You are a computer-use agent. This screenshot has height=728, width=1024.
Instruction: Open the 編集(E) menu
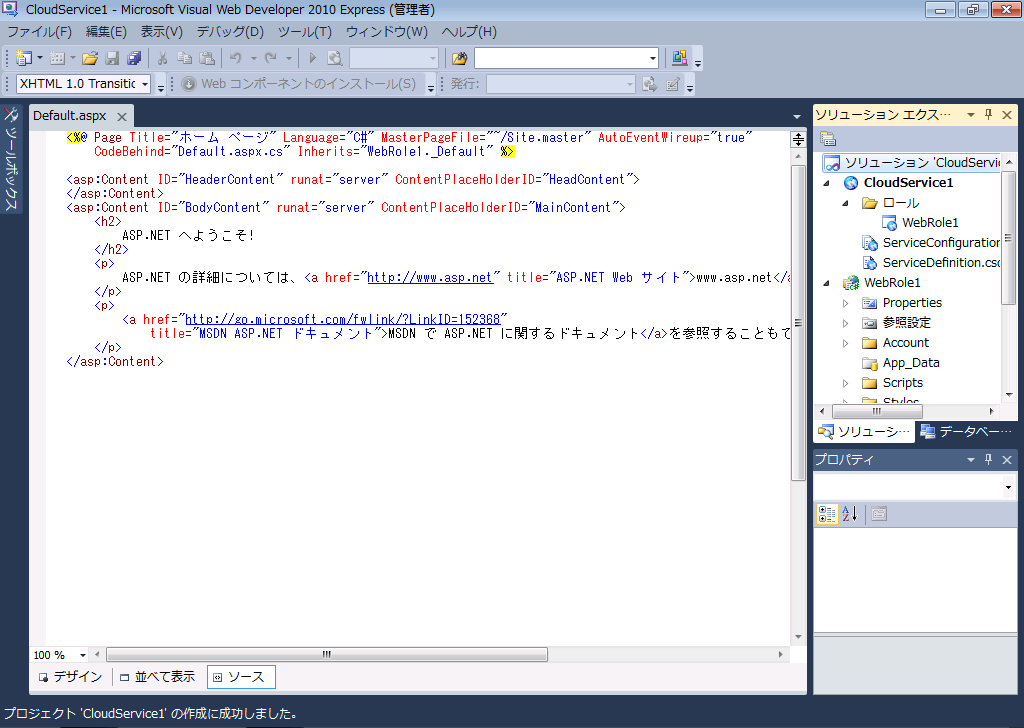coord(106,32)
